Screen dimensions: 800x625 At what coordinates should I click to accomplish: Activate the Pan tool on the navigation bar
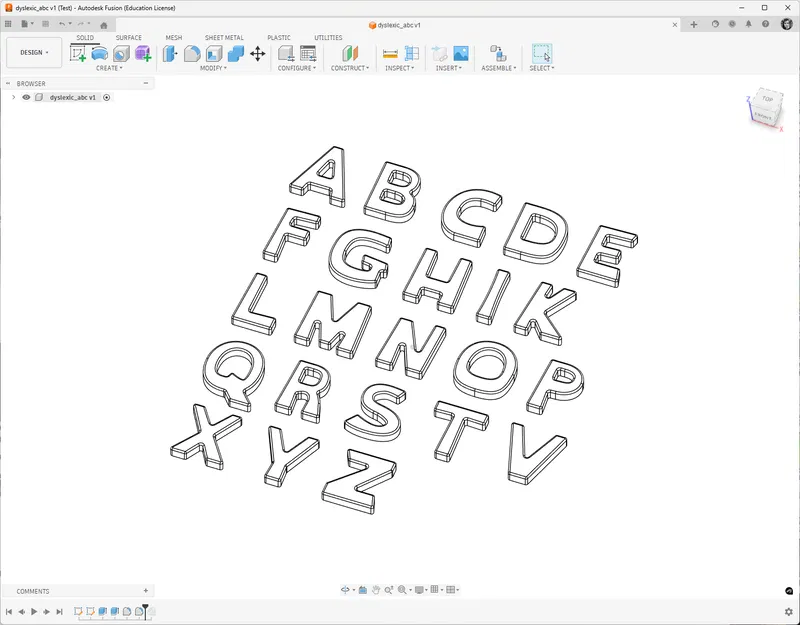pyautogui.click(x=376, y=590)
